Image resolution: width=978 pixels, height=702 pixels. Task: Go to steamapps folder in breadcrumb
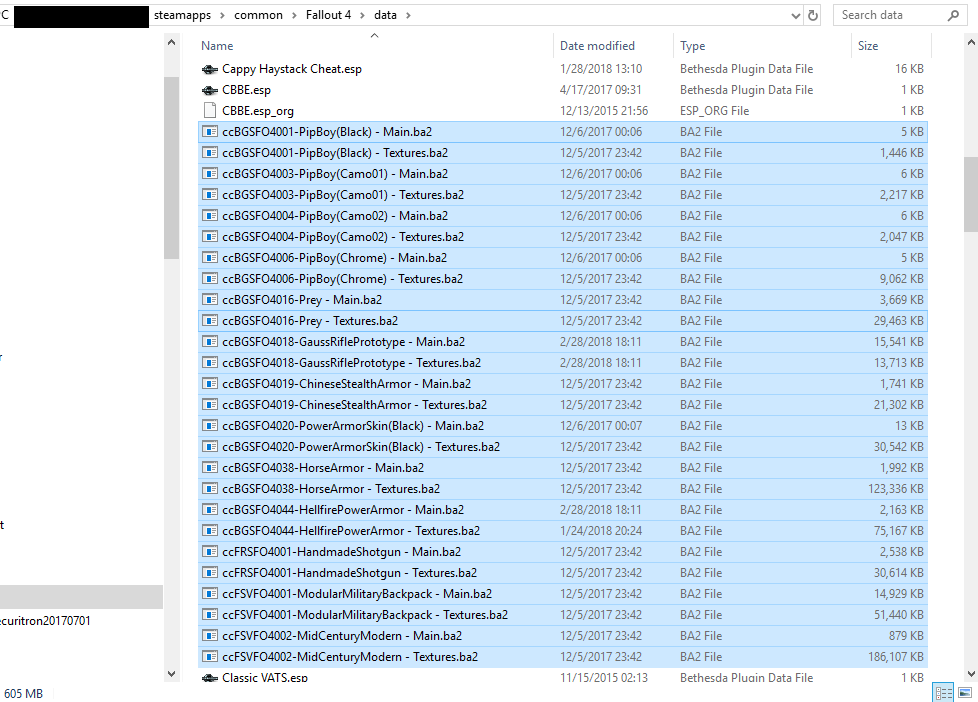click(x=183, y=15)
